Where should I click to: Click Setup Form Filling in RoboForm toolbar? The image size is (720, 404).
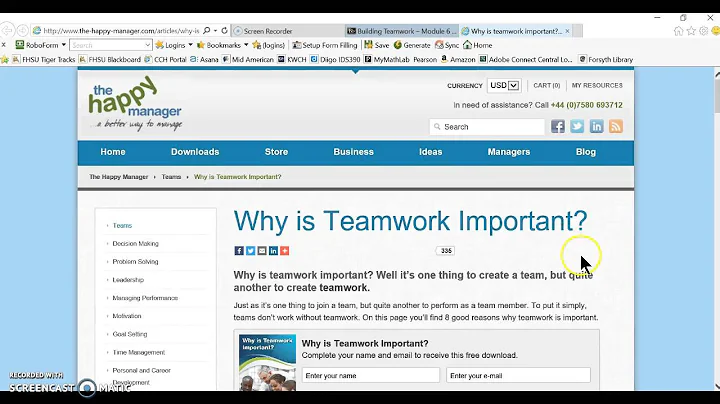point(325,45)
